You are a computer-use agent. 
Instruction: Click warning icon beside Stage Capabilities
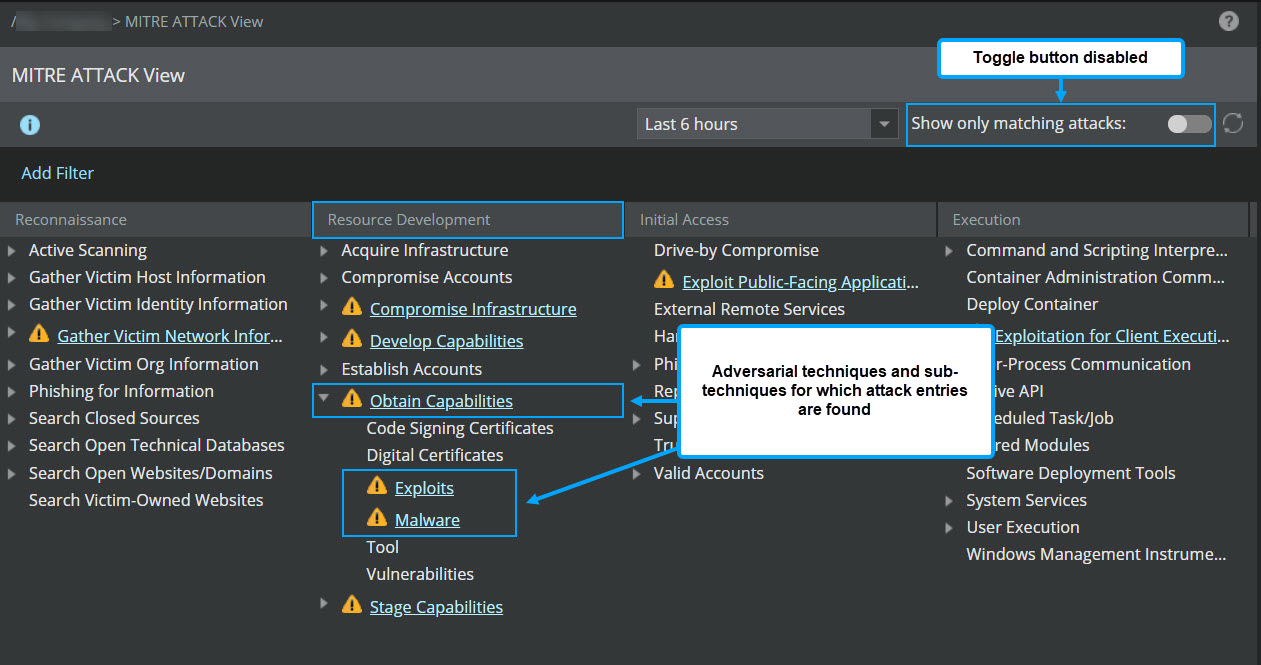(x=352, y=604)
